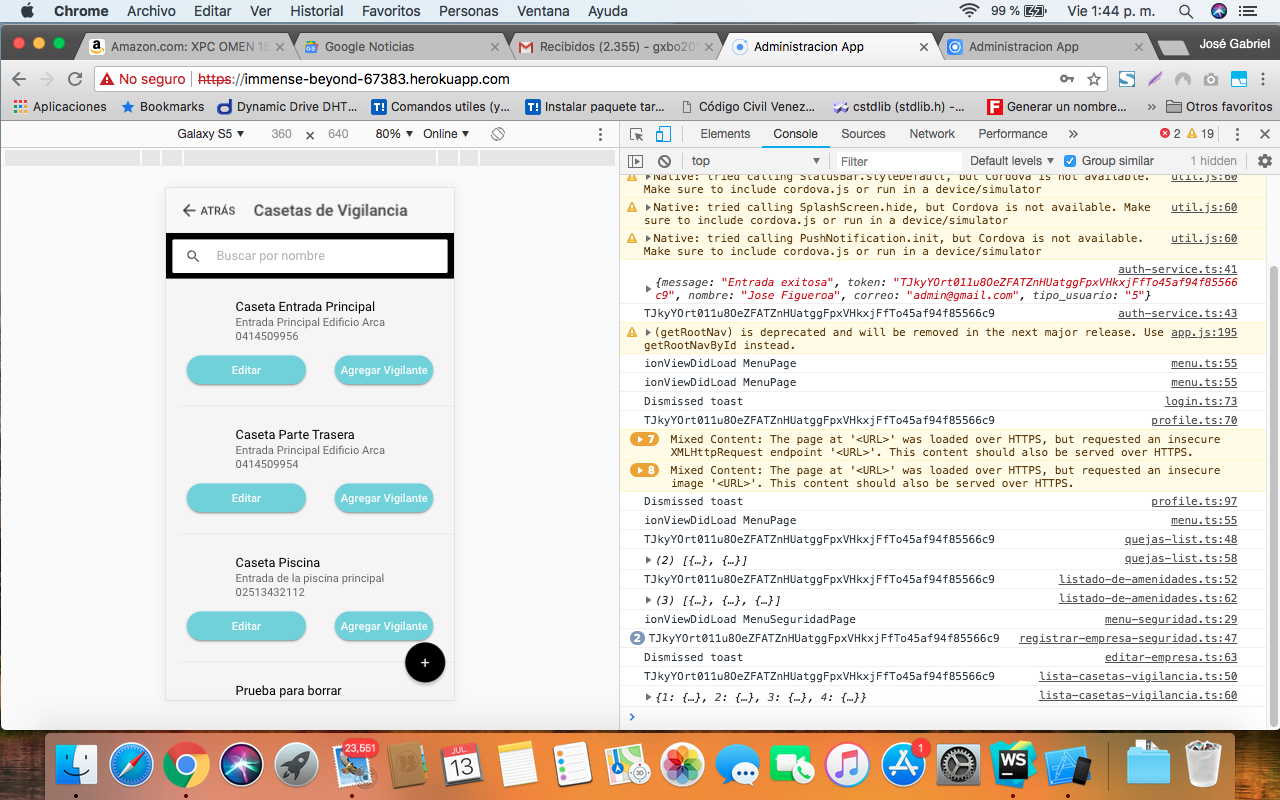Bookmark page with the star icon

[x=1094, y=79]
